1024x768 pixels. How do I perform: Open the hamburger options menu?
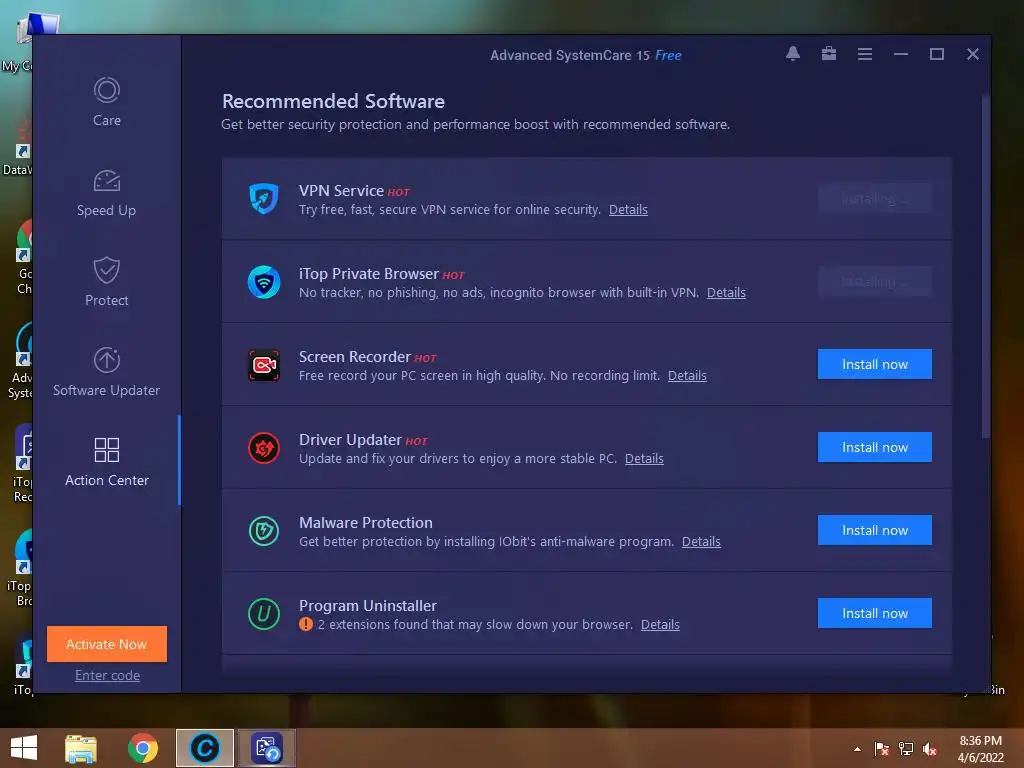pyautogui.click(x=865, y=54)
